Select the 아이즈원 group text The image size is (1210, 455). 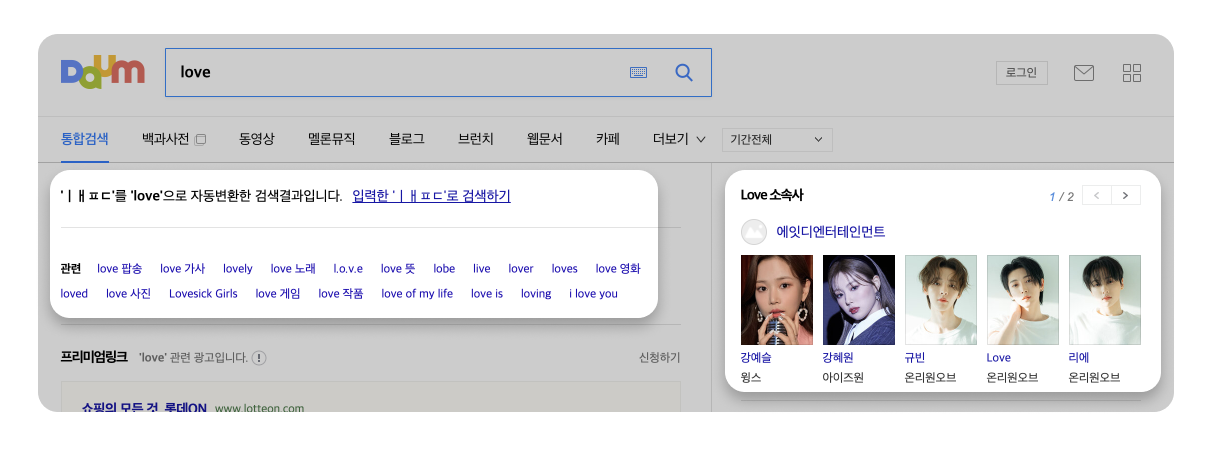pyautogui.click(x=843, y=377)
